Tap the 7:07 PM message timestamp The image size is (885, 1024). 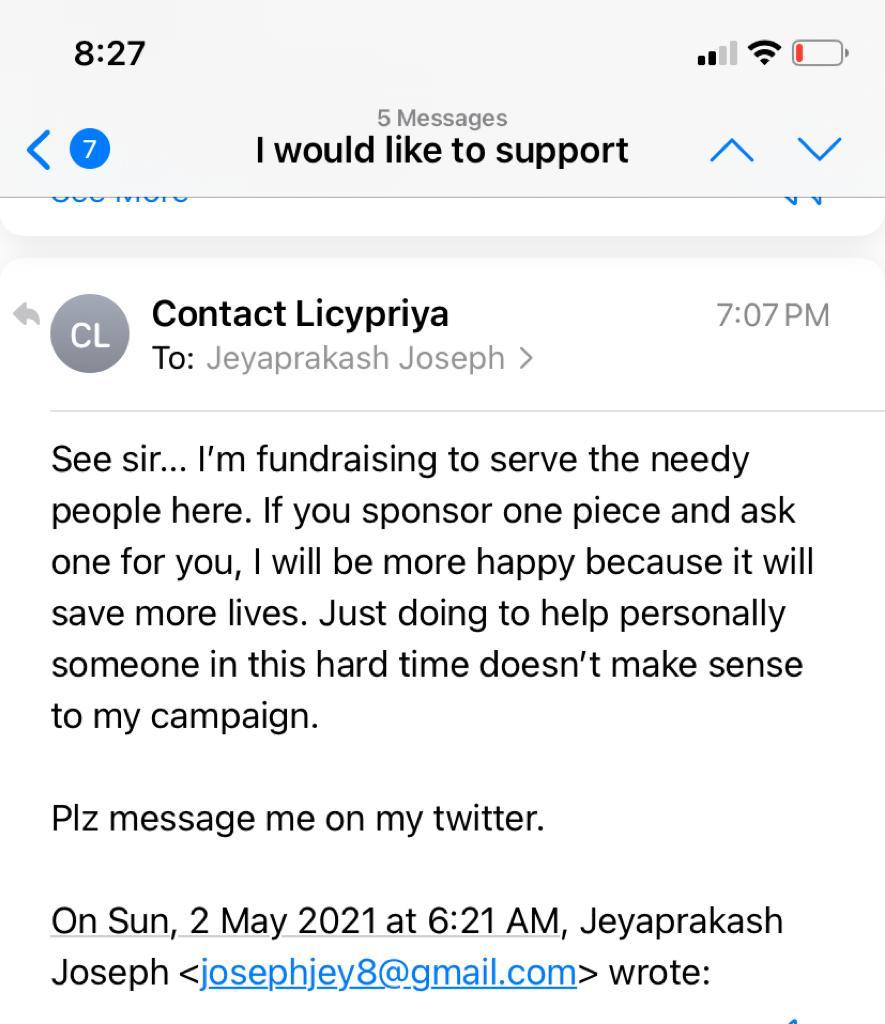point(773,315)
